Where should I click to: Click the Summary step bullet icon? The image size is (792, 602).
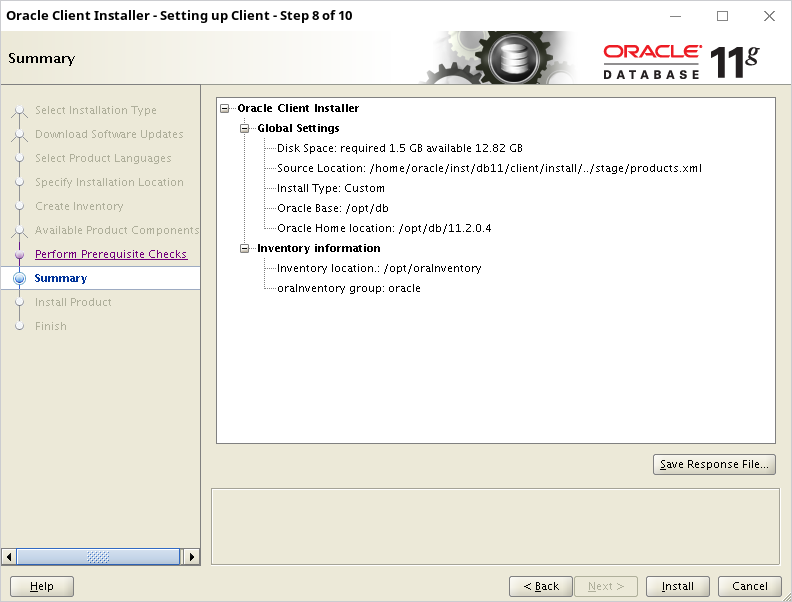tap(19, 278)
